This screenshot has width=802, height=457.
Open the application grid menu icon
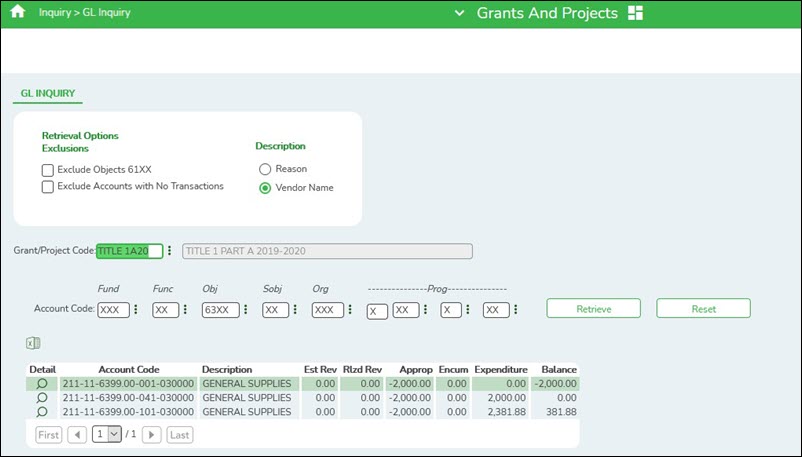pyautogui.click(x=636, y=13)
